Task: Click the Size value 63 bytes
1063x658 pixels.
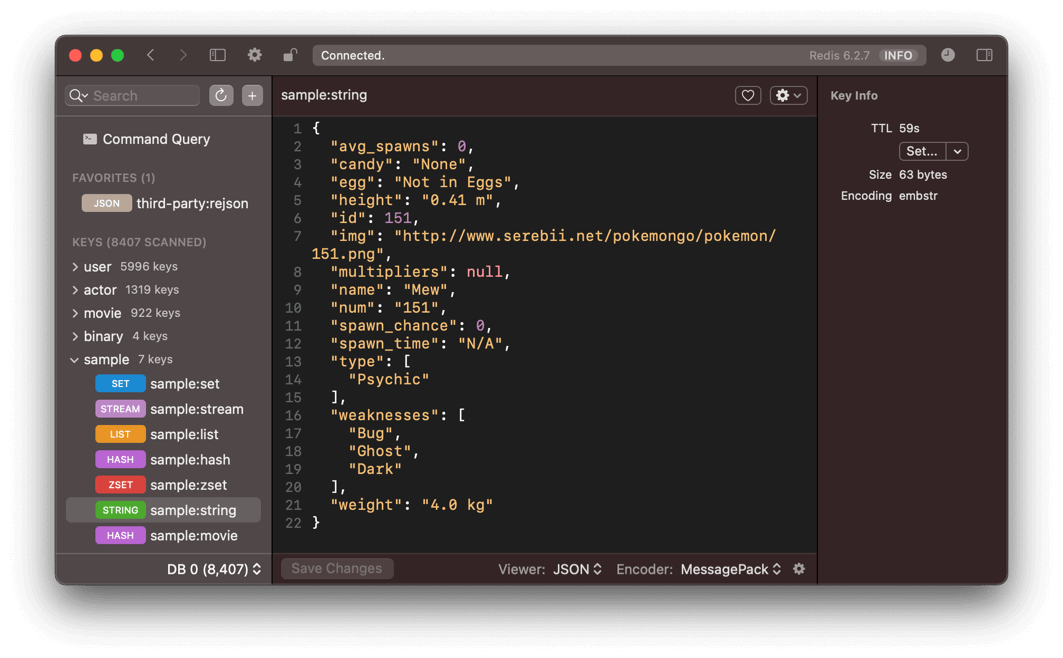Action: click(923, 175)
